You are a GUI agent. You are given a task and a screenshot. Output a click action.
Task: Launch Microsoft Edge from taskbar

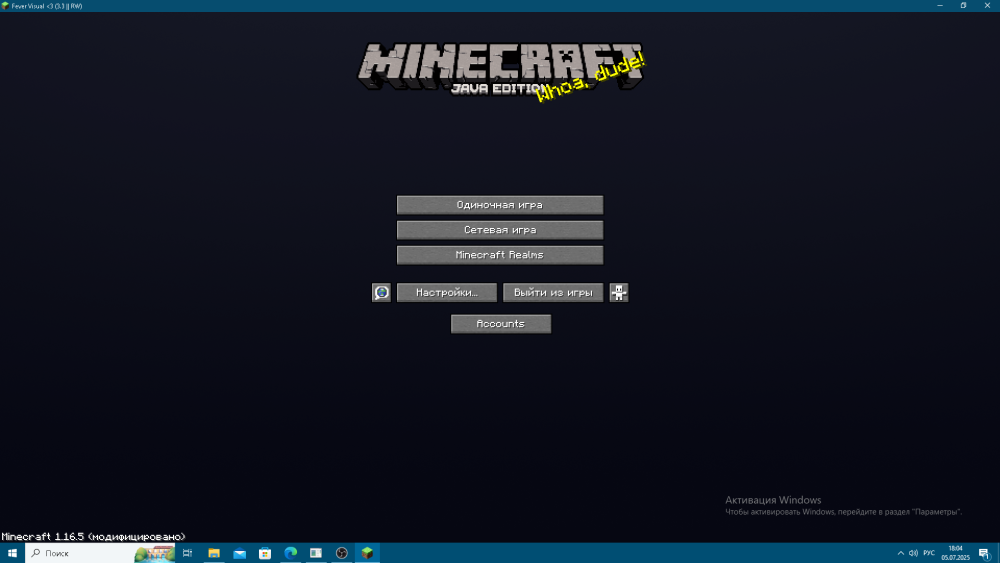[x=290, y=553]
